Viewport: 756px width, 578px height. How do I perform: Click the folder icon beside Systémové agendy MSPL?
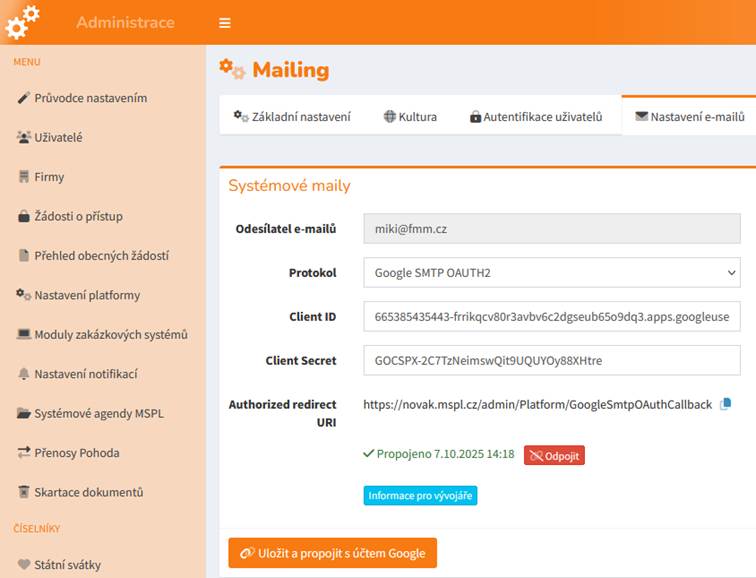[x=24, y=413]
